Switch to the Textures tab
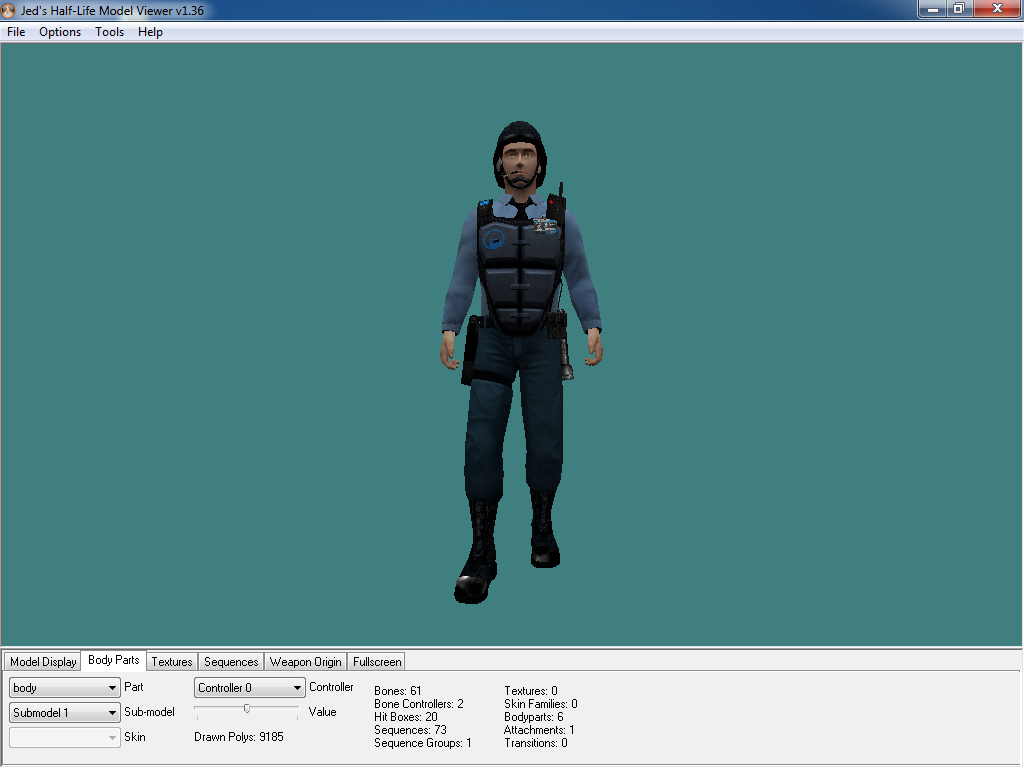Viewport: 1024px width, 768px height. tap(172, 662)
